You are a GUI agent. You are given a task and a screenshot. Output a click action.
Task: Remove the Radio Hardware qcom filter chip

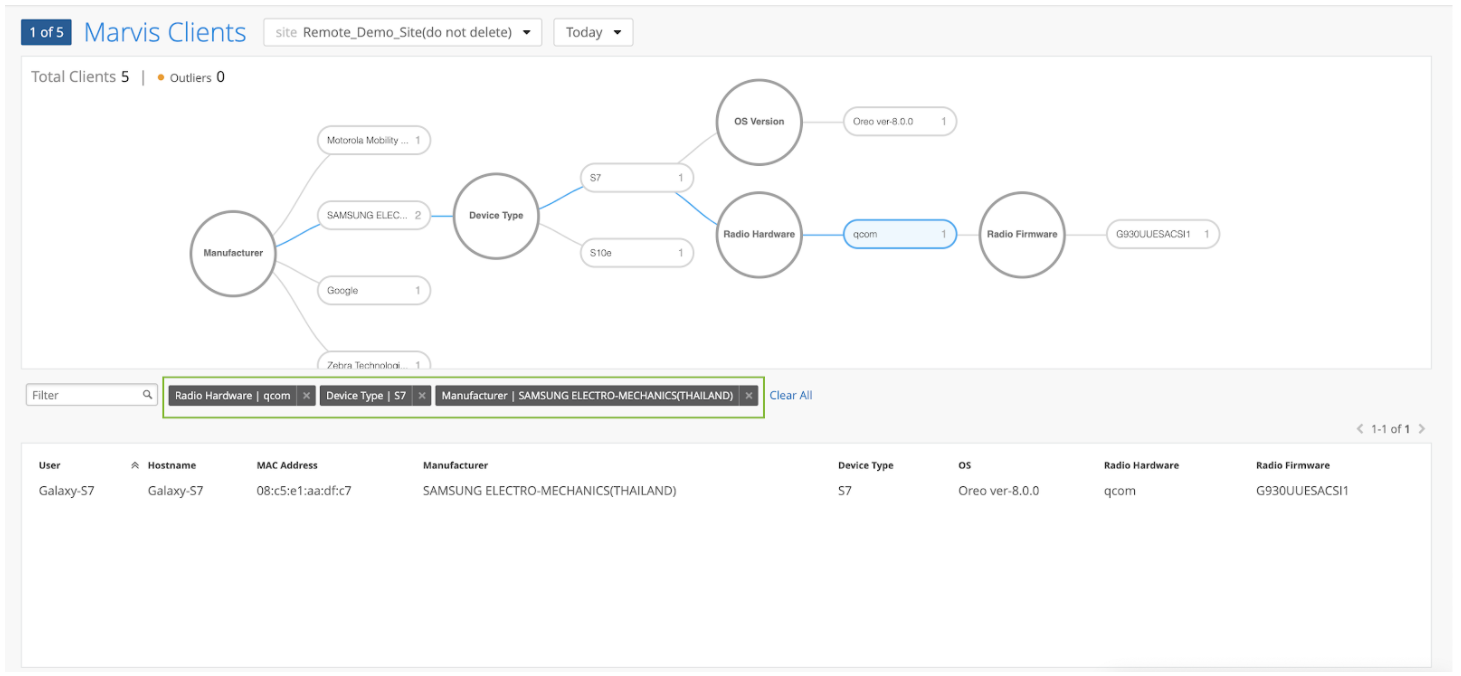(x=307, y=396)
